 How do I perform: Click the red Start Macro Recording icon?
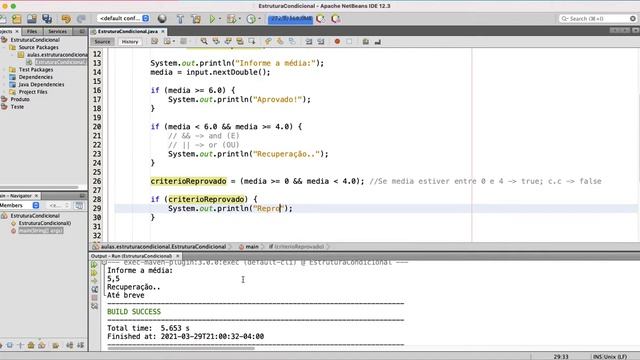click(337, 41)
